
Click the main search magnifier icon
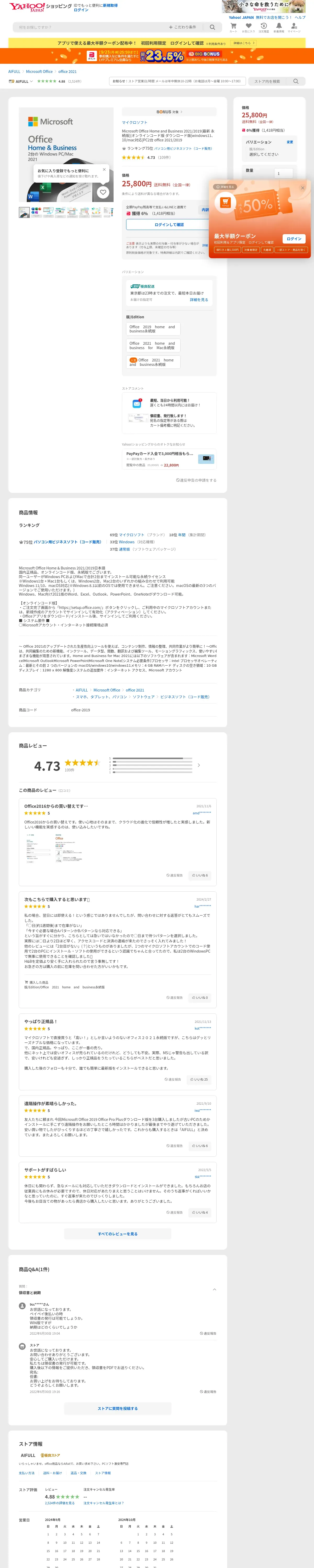(x=212, y=27)
